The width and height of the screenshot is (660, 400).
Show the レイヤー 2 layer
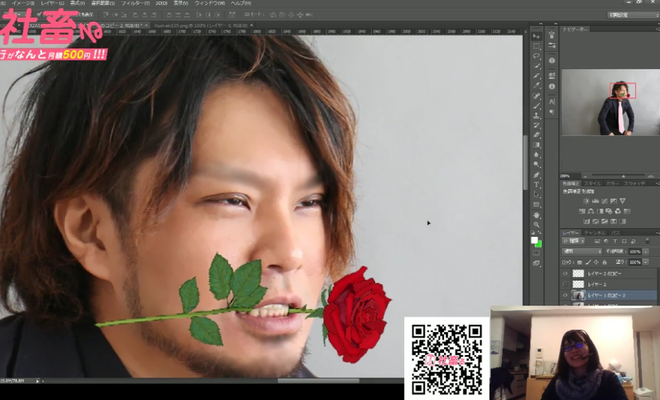click(x=565, y=285)
